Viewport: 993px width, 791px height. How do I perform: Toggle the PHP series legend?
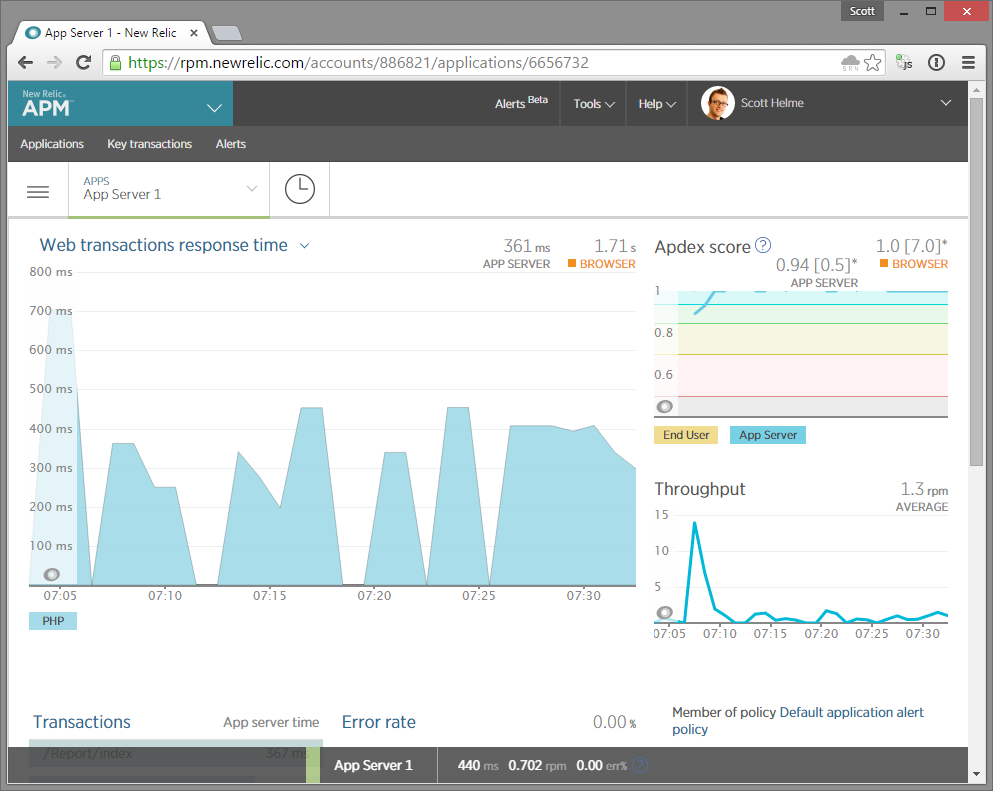click(x=53, y=621)
